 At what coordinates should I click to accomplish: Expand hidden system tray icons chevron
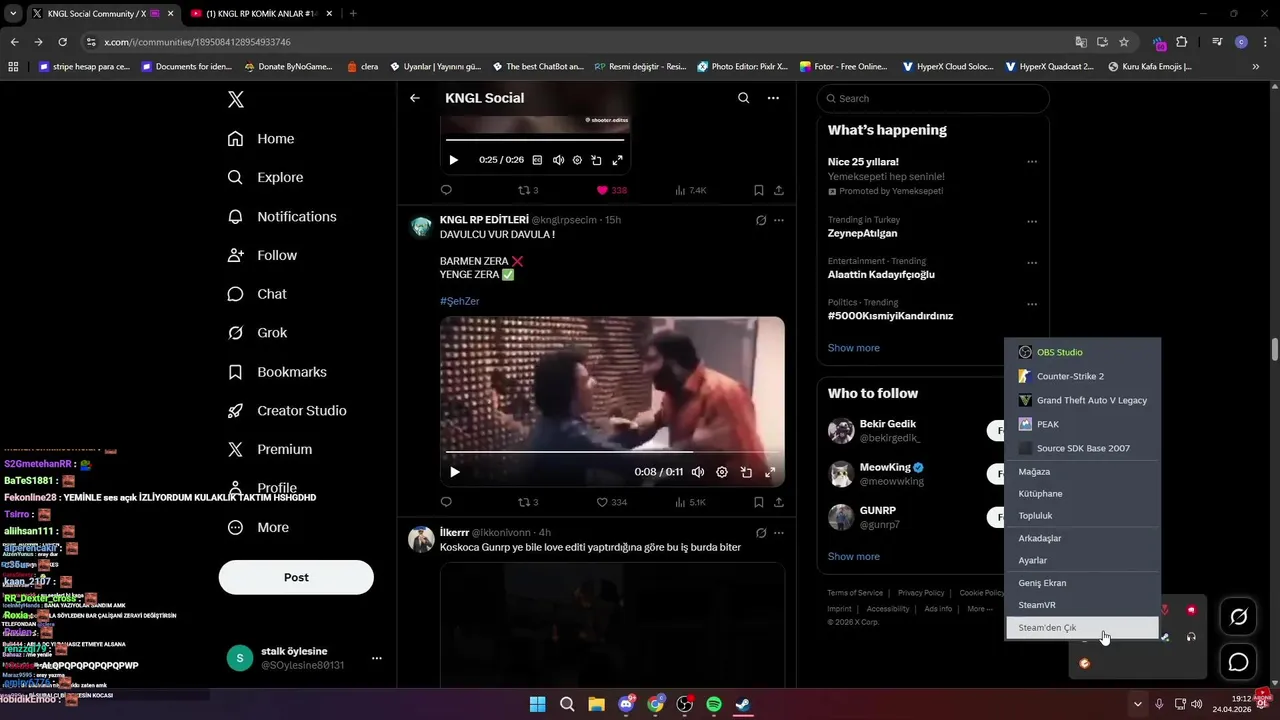coord(1137,704)
